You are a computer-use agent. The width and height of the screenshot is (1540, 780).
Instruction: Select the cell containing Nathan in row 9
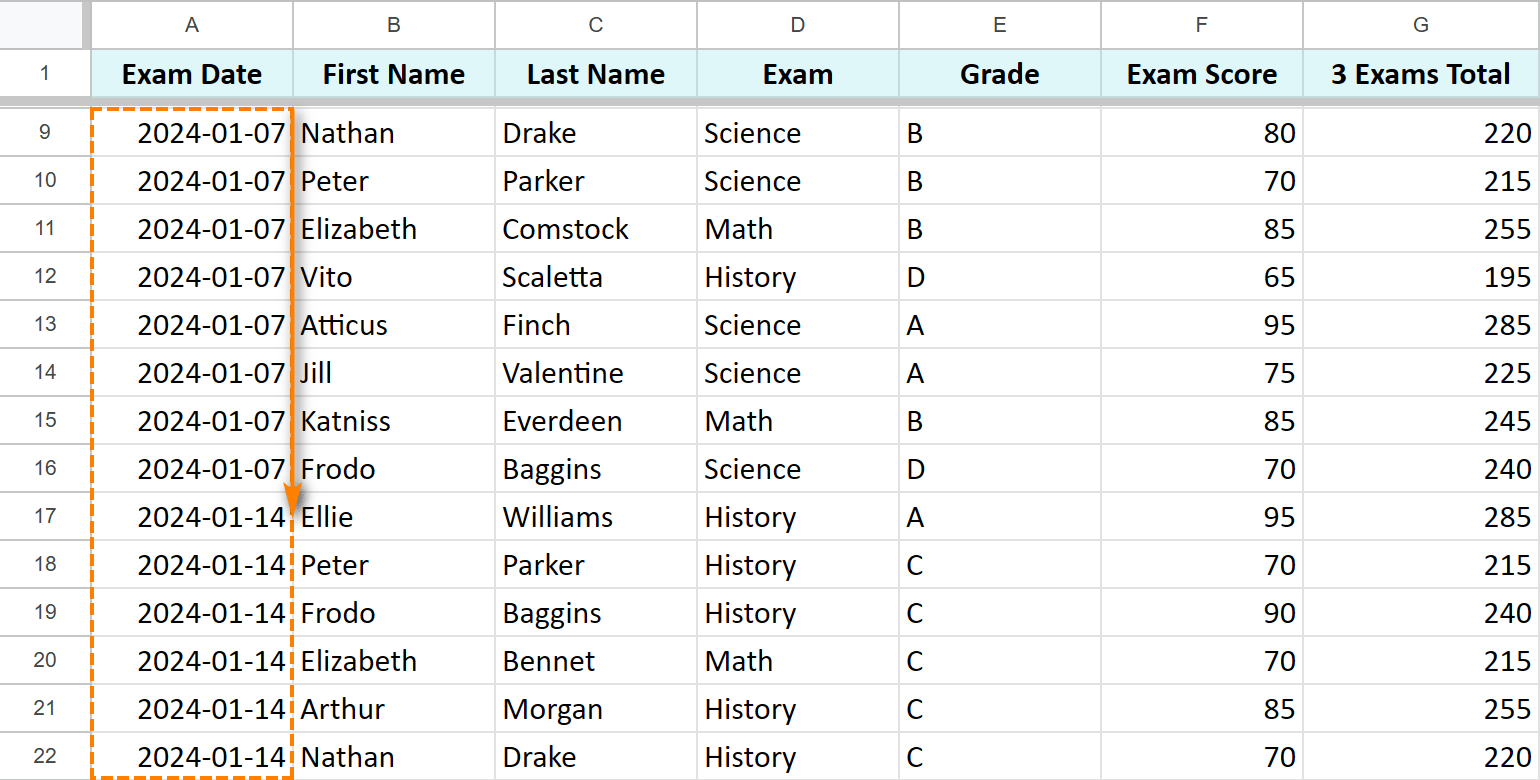[393, 132]
